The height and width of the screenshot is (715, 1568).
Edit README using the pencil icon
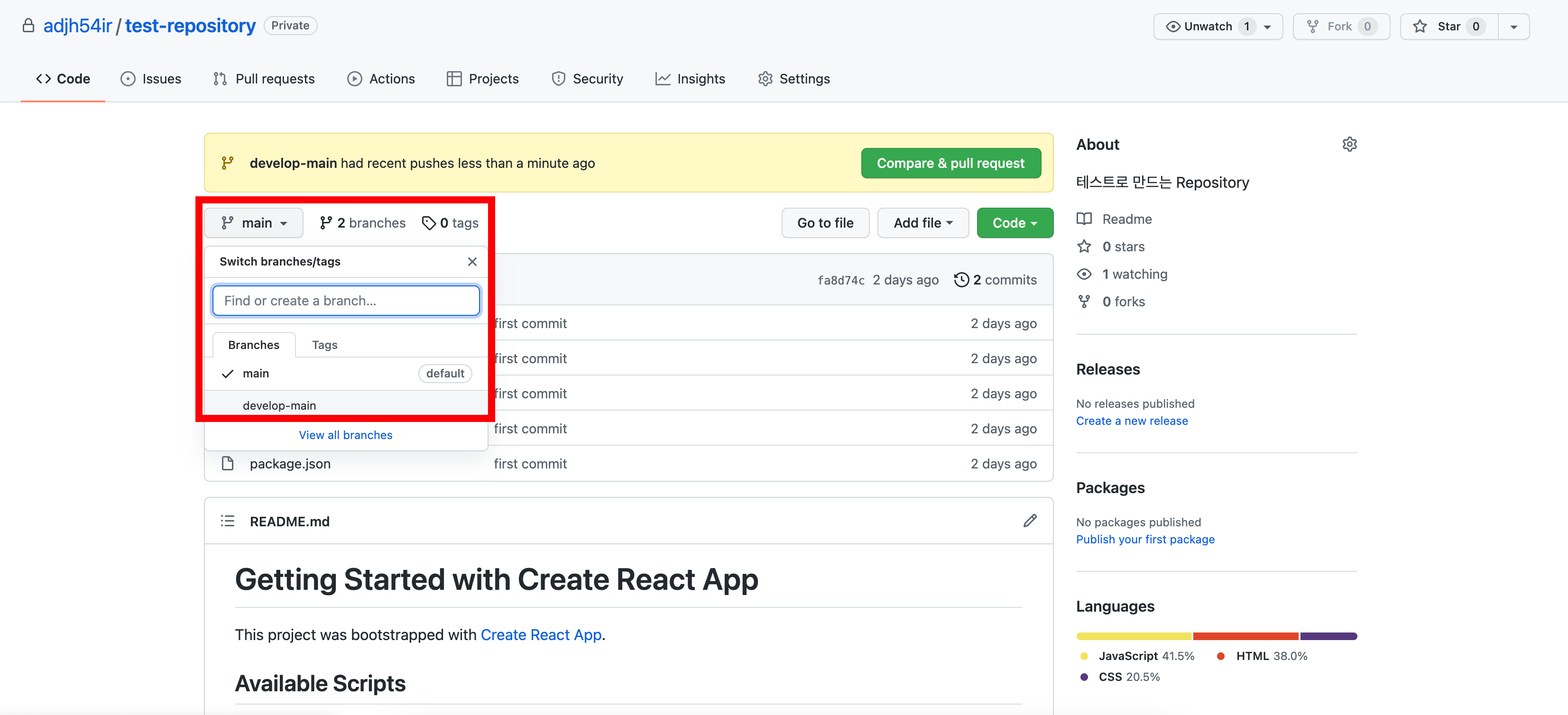[1030, 521]
